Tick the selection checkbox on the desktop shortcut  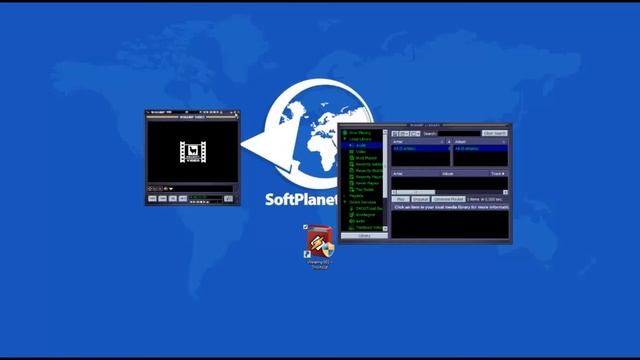(305, 227)
